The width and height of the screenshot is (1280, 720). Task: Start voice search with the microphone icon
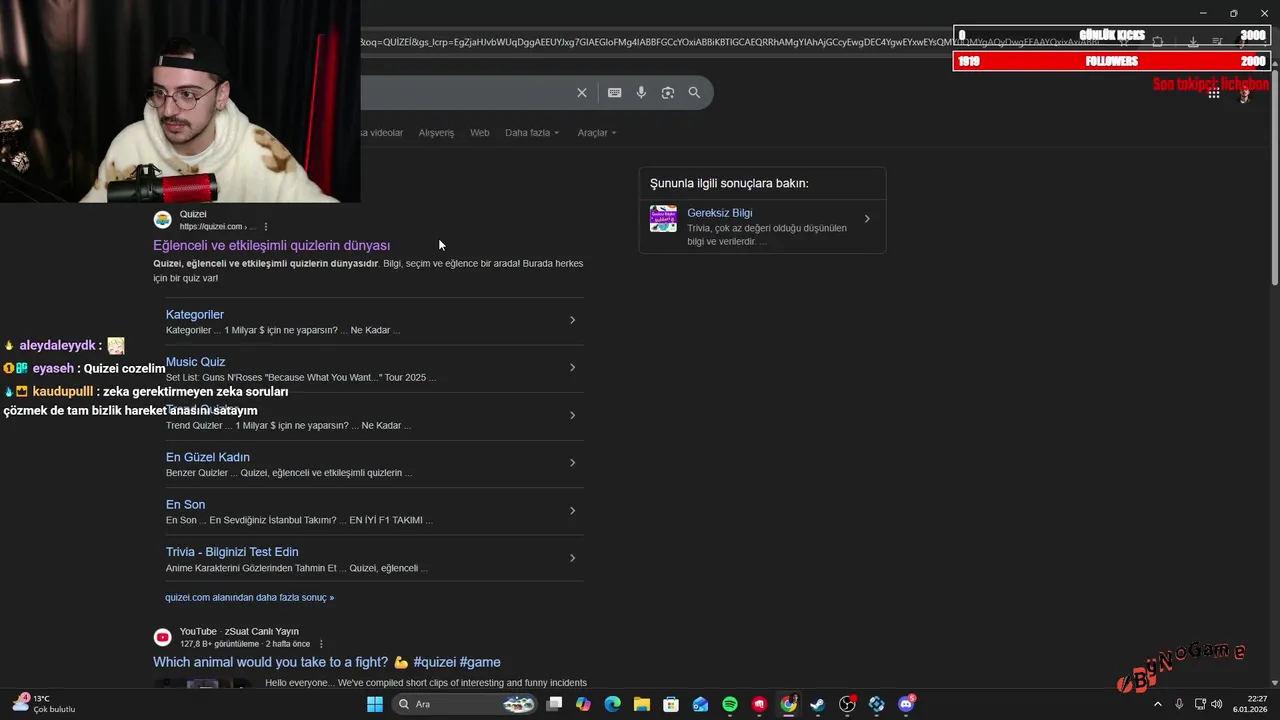[x=641, y=93]
